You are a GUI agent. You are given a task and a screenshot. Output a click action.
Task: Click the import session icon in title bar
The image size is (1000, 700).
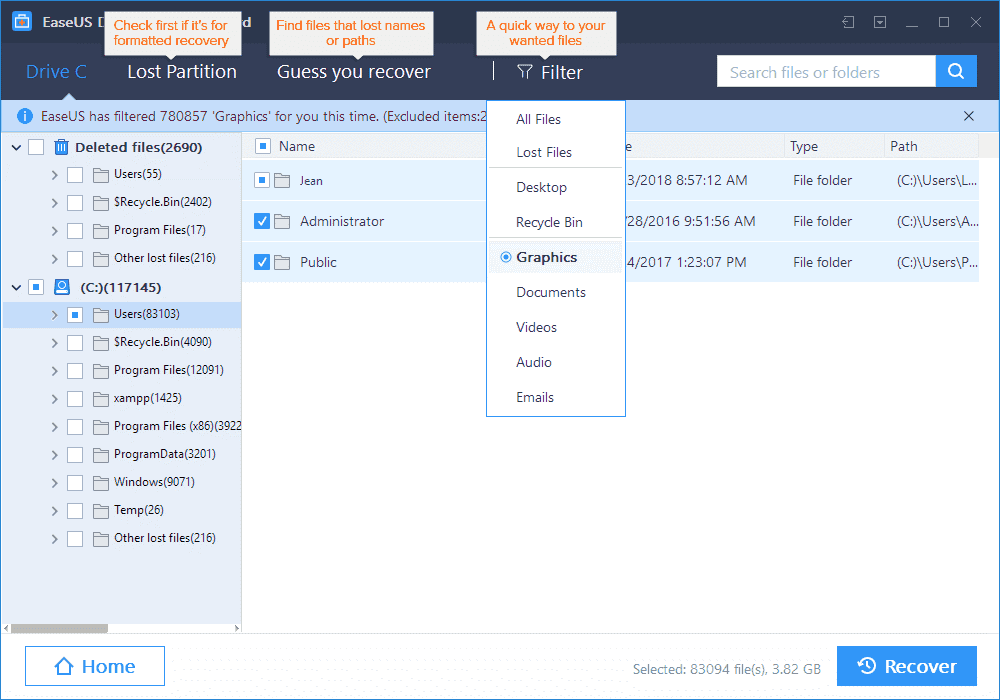coord(848,22)
